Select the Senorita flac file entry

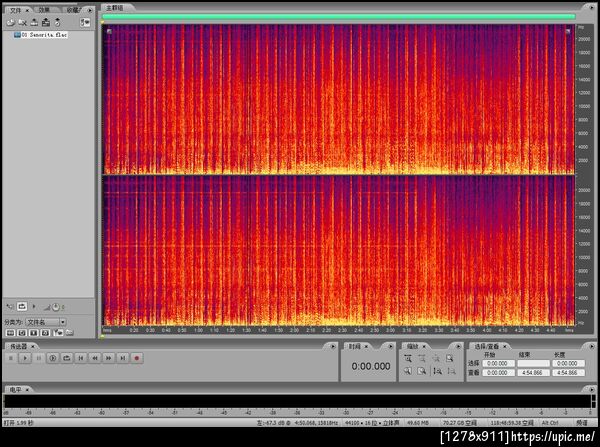pyautogui.click(x=41, y=35)
